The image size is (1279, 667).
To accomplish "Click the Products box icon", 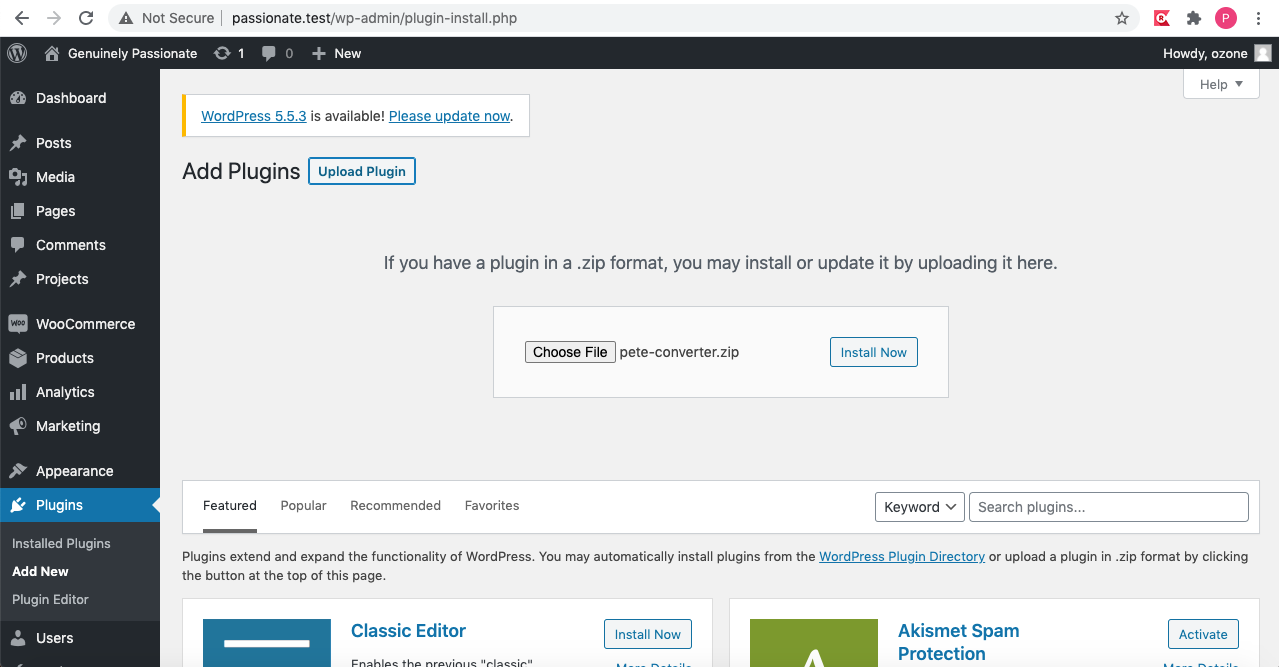I will [18, 358].
